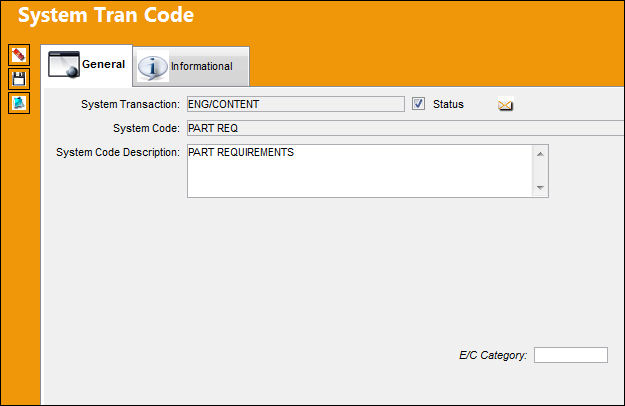
Task: Click the 'System Tran Code' title text
Action: pyautogui.click(x=106, y=16)
